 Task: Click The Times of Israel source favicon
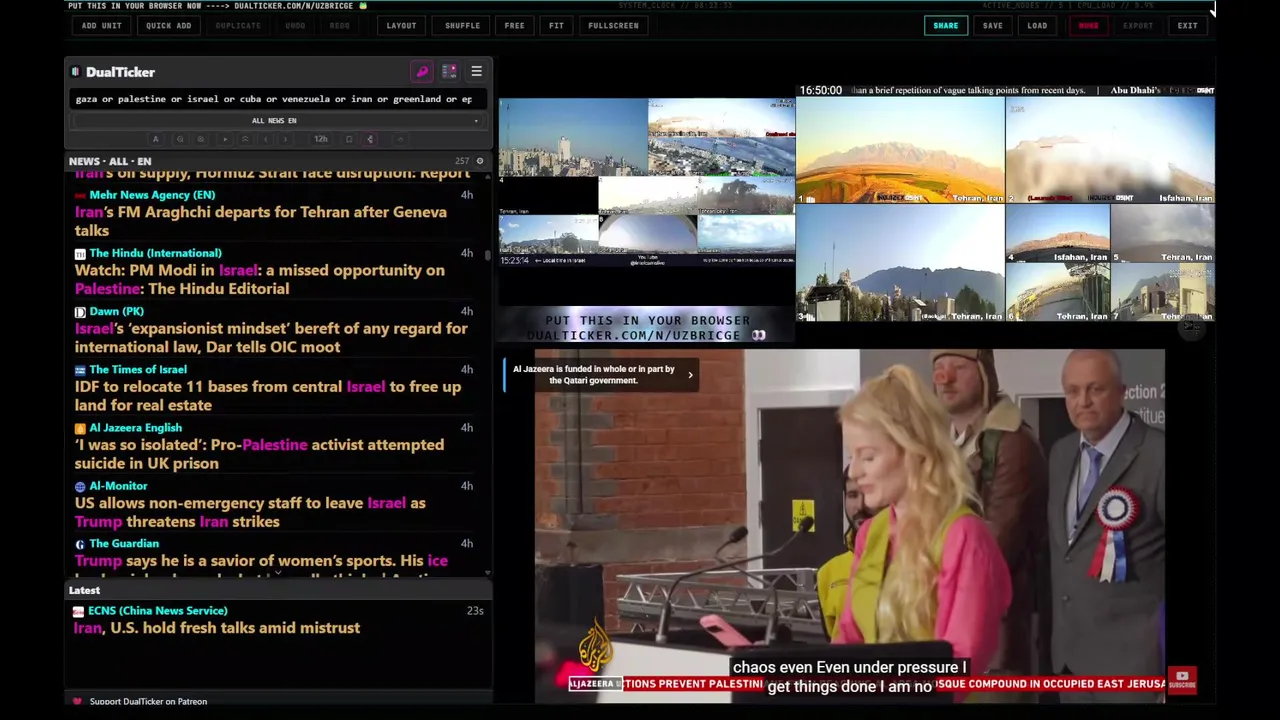pyautogui.click(x=80, y=370)
